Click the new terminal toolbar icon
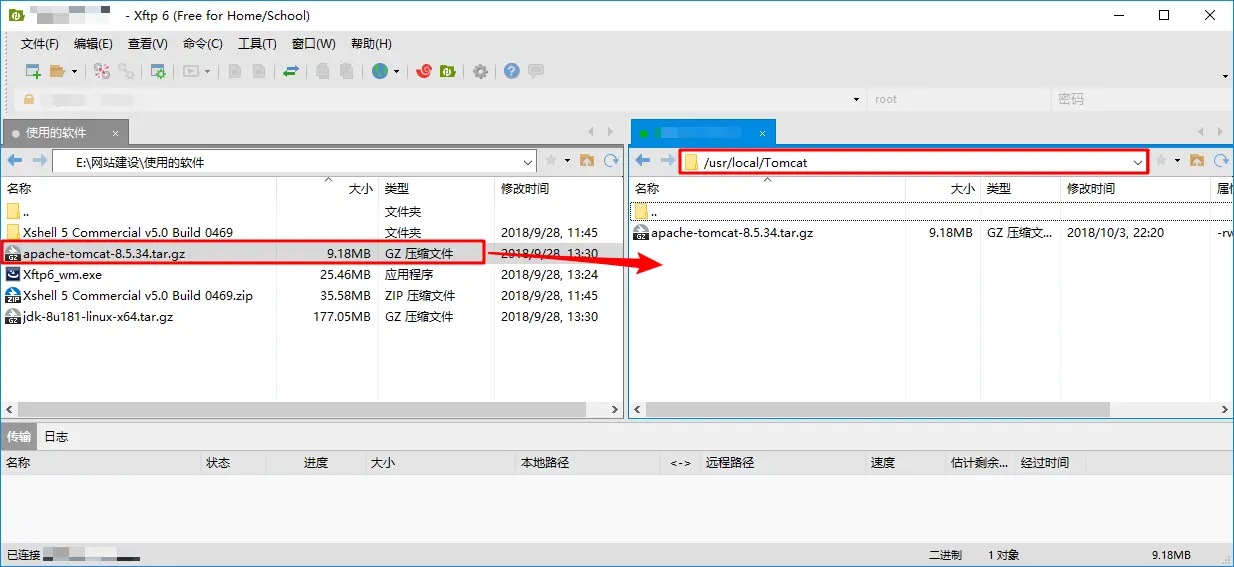The image size is (1234, 567). (190, 71)
